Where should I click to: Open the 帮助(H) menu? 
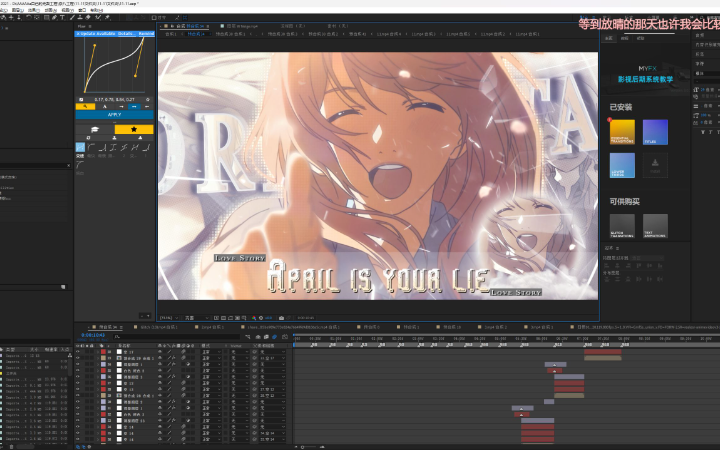96,10
